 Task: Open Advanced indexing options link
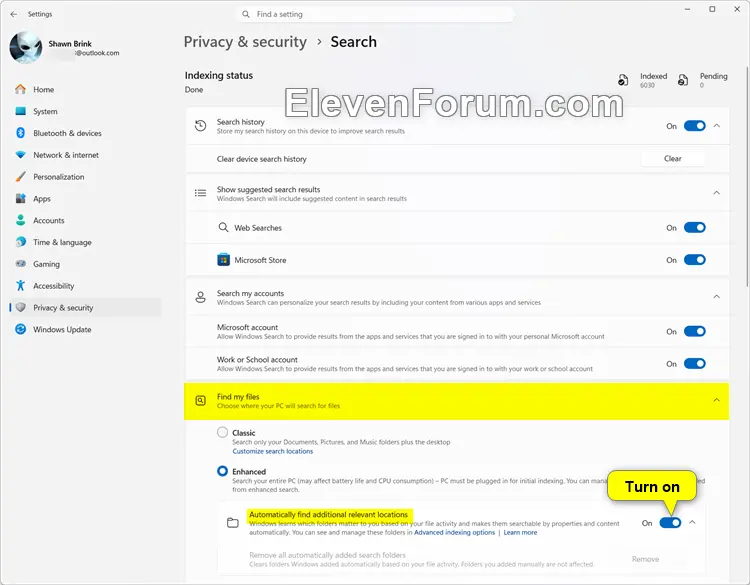[x=454, y=532]
